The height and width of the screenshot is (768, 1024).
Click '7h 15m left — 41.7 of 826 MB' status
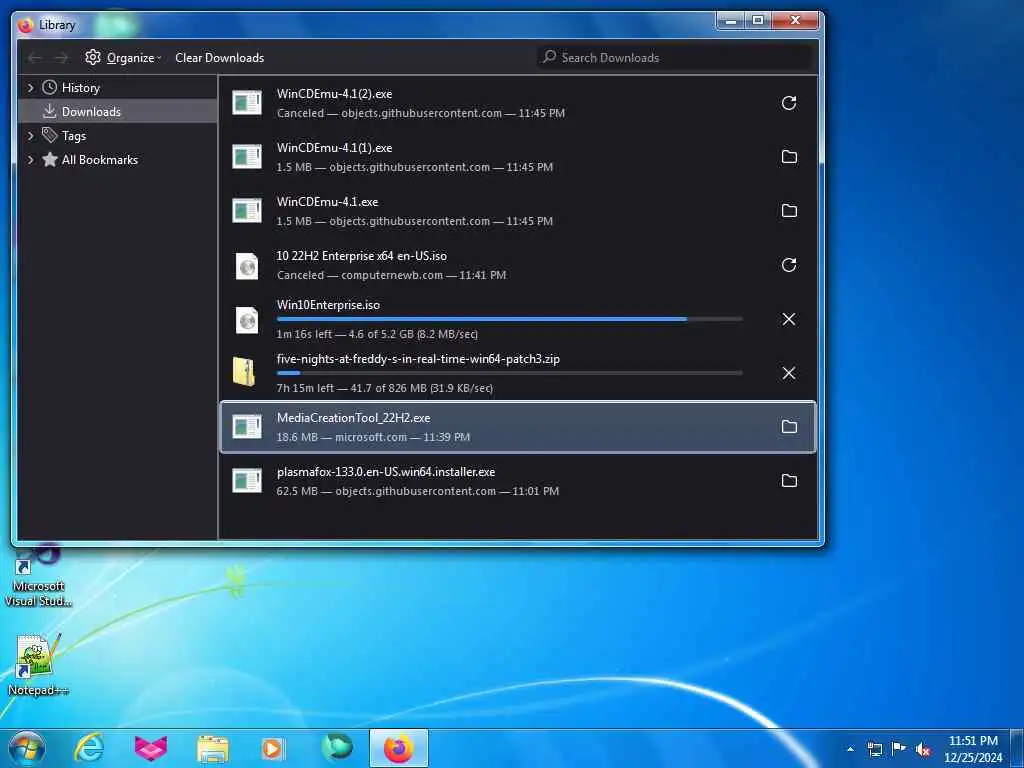[x=385, y=388]
